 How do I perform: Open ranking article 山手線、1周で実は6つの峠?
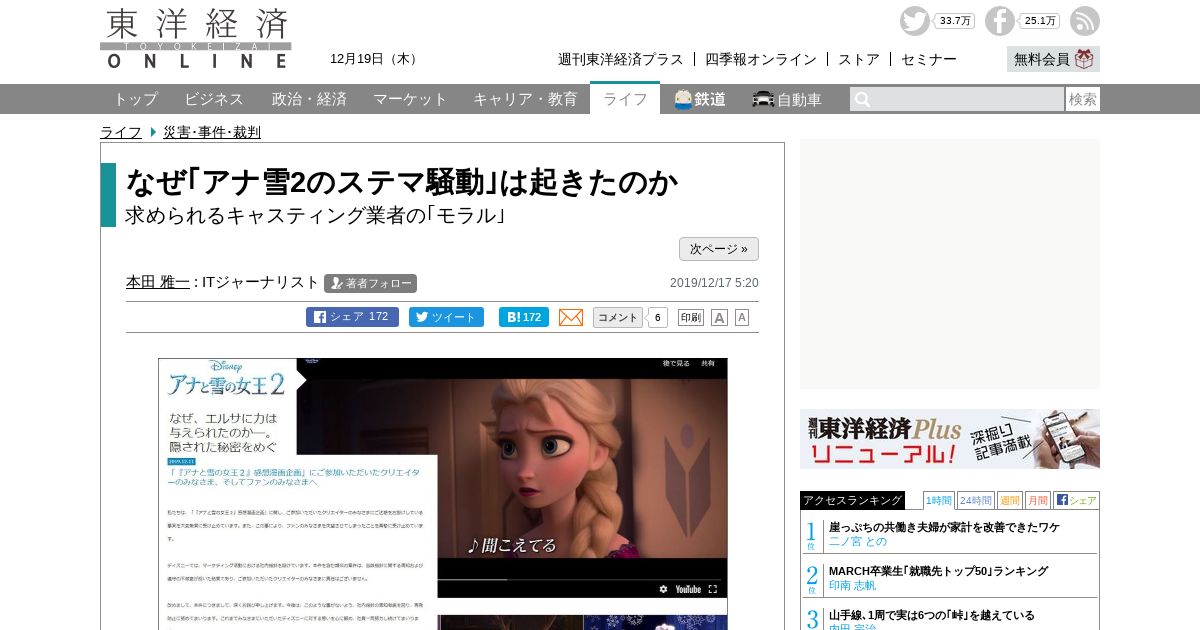click(932, 615)
